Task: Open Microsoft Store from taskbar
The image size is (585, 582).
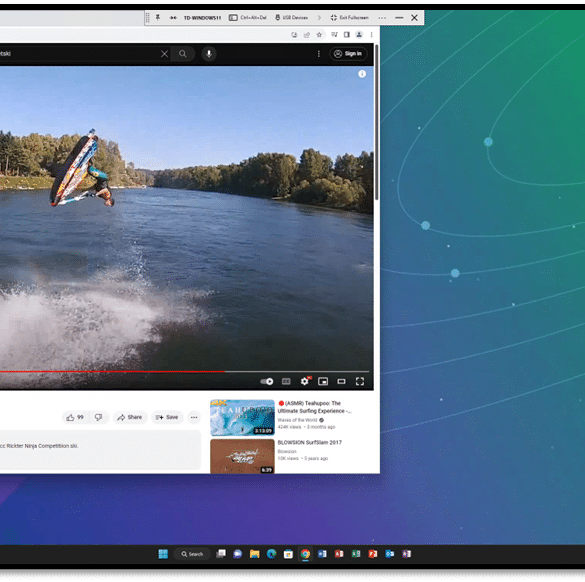Action: (288, 554)
